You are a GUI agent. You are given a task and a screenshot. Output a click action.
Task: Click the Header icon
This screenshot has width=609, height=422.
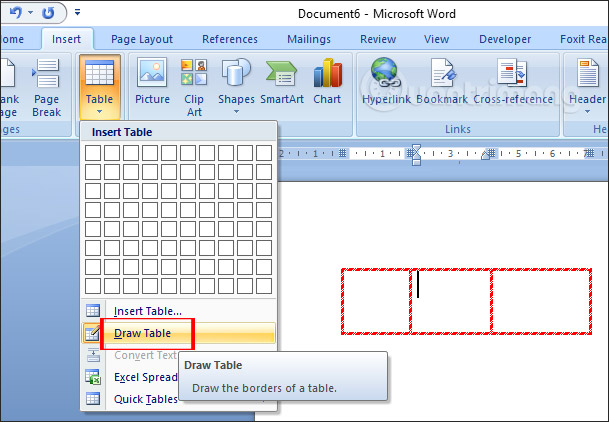[x=588, y=73]
